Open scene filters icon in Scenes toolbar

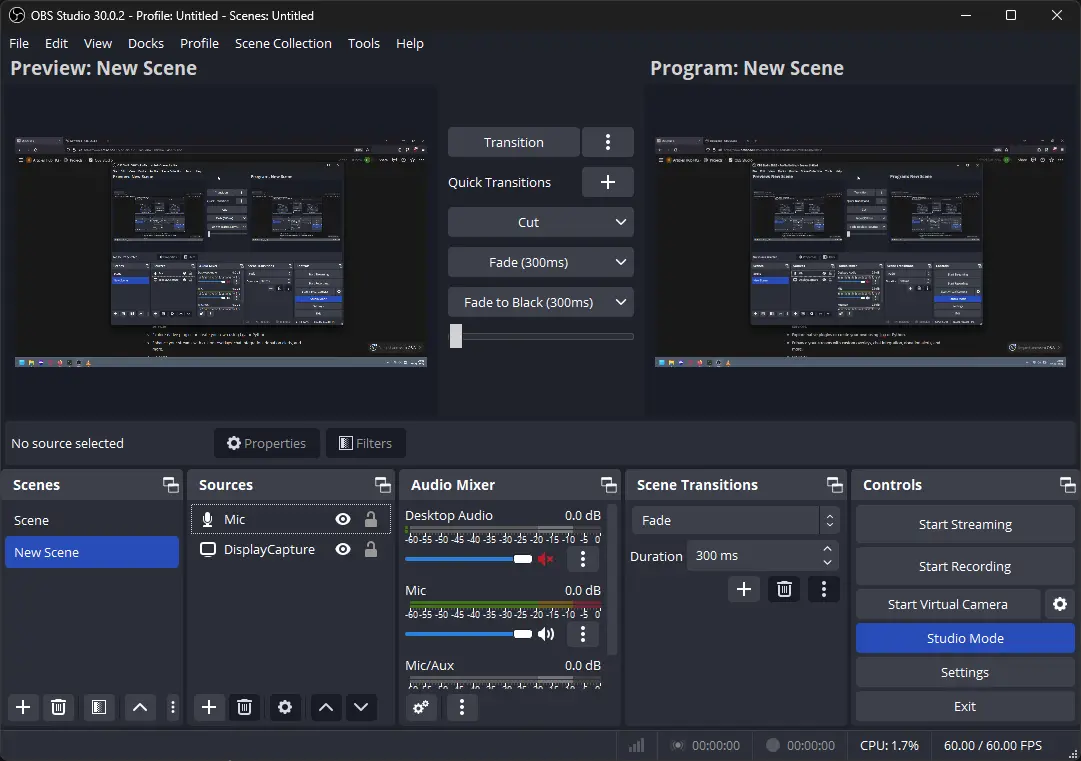[x=99, y=707]
